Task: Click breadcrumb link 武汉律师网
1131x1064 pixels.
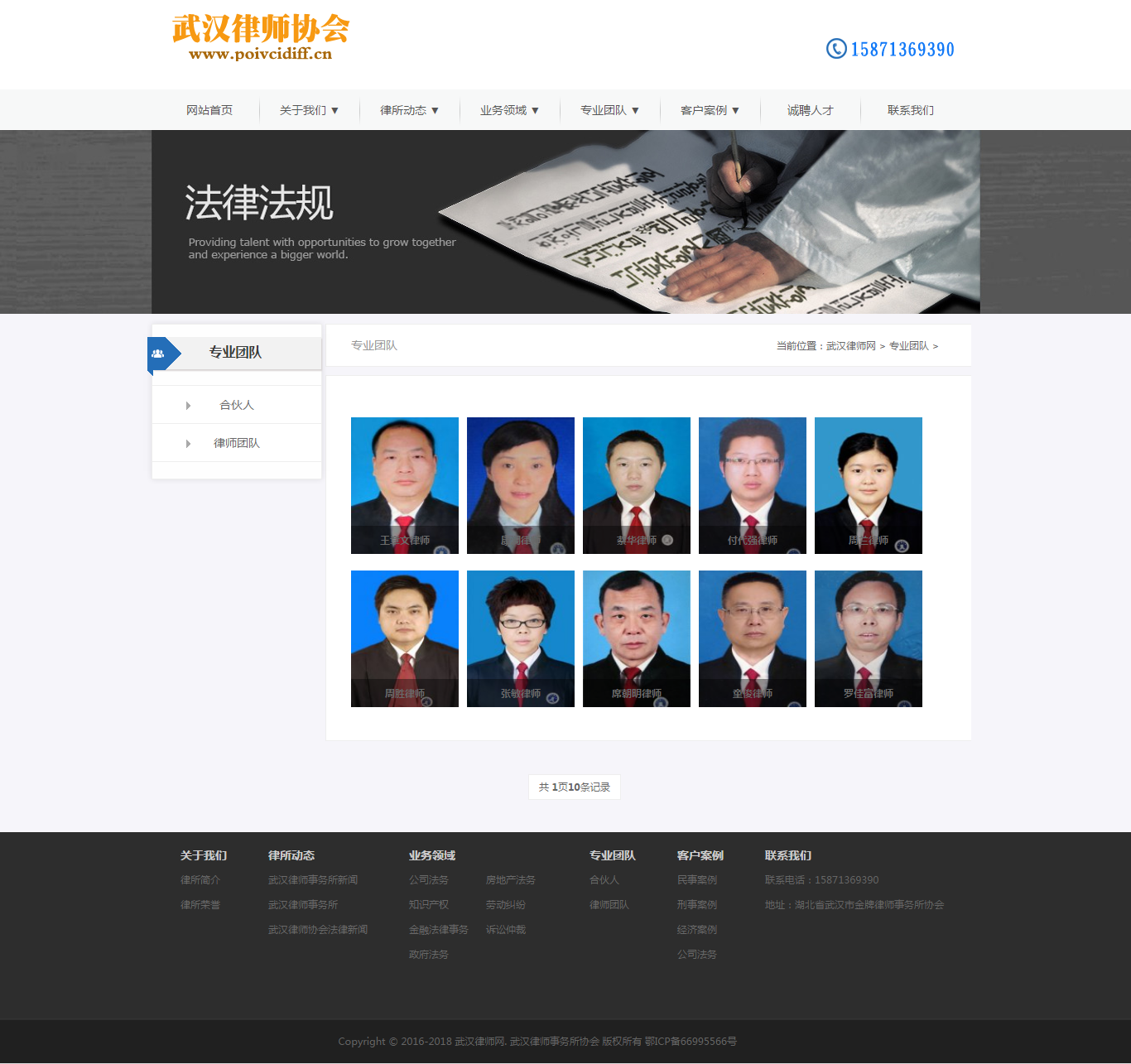Action: pyautogui.click(x=850, y=346)
